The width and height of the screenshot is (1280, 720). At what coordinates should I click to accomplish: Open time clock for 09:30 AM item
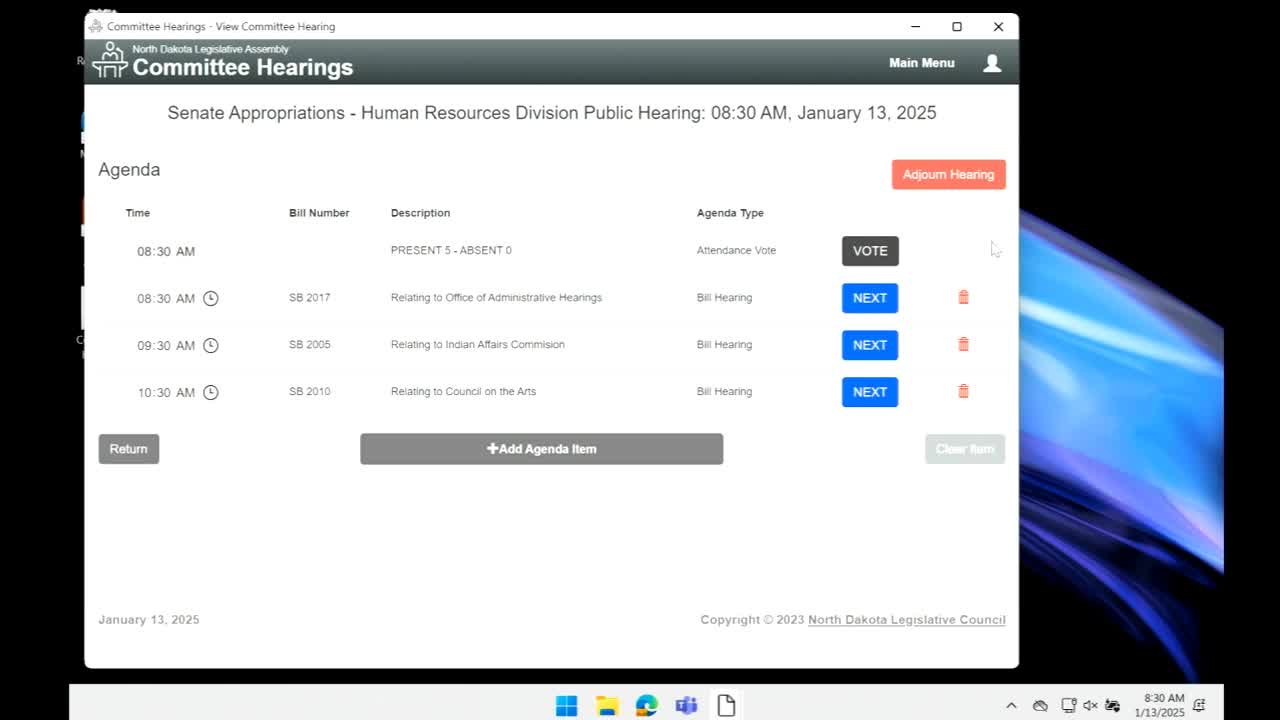click(x=210, y=345)
